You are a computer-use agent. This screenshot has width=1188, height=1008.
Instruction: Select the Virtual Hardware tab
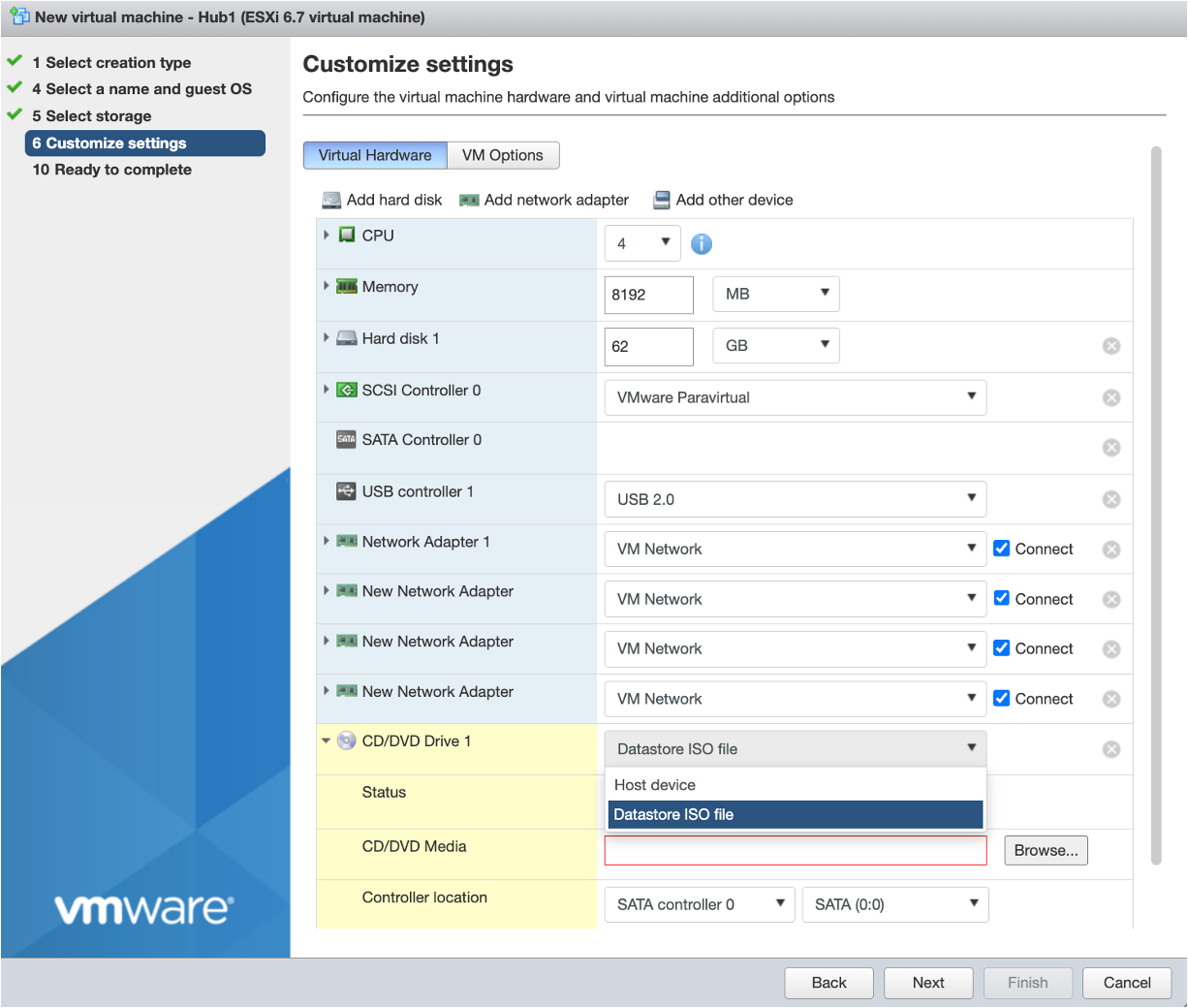coord(375,155)
